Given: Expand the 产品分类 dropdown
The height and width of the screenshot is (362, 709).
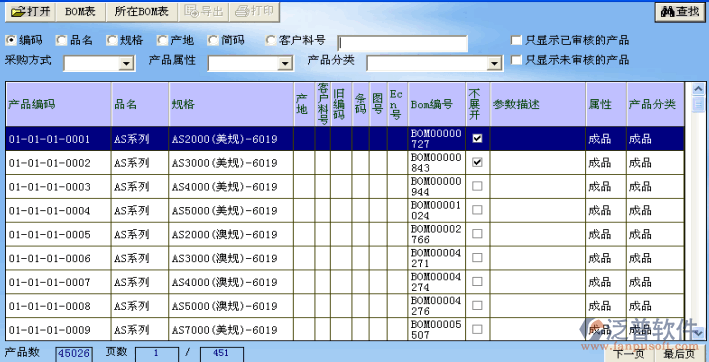Looking at the screenshot, I should [x=493, y=64].
